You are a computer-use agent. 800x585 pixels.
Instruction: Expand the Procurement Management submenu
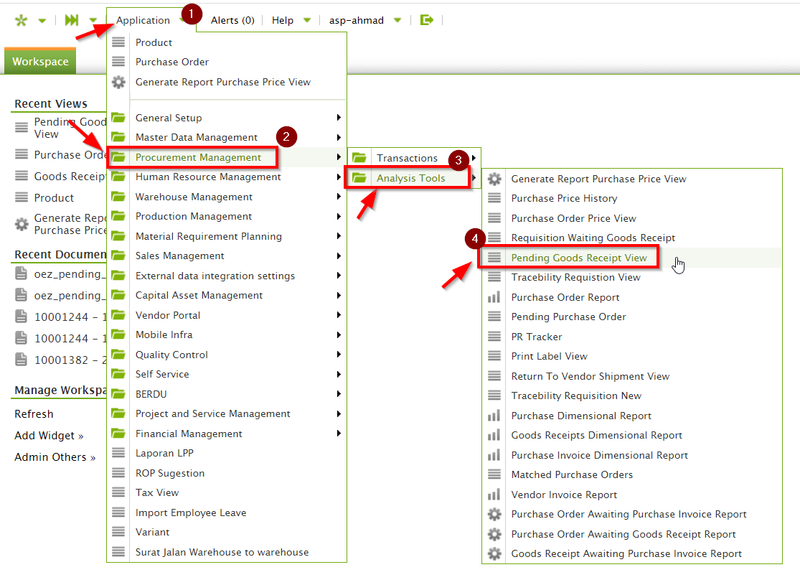[x=197, y=157]
